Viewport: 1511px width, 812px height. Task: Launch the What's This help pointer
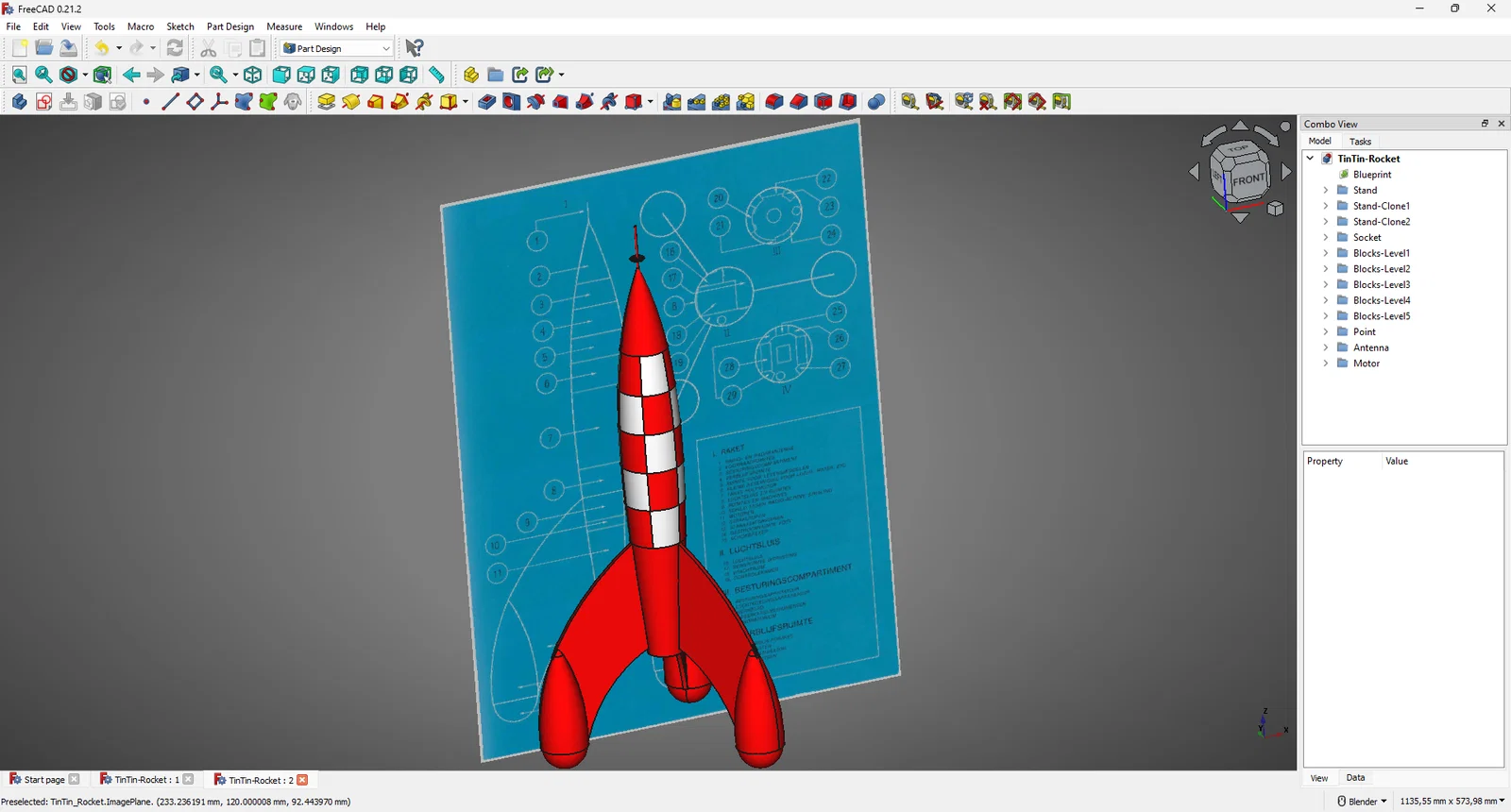coord(414,48)
